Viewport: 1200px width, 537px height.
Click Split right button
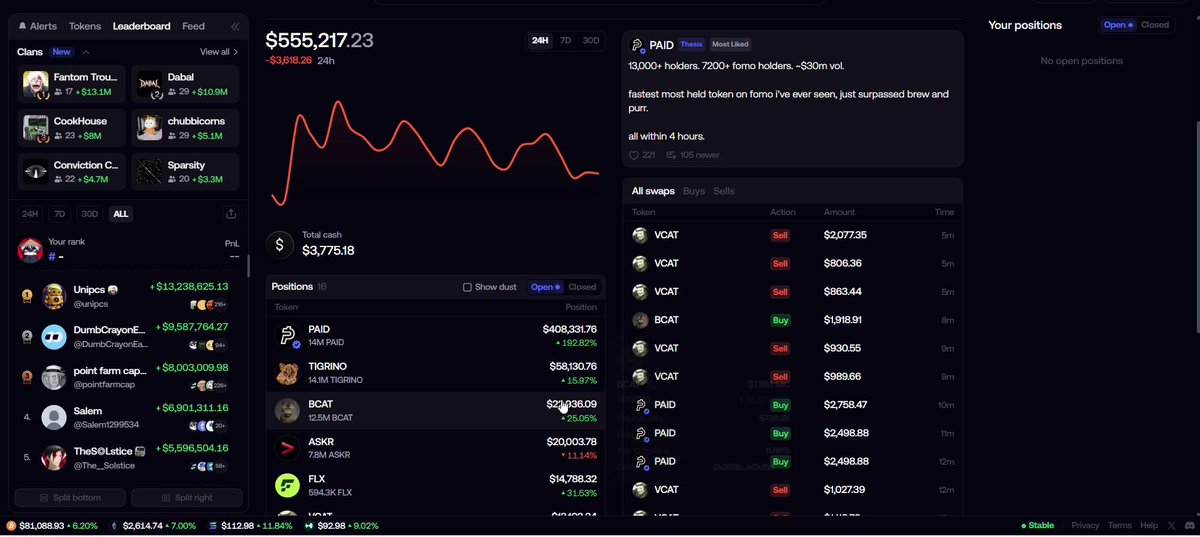click(187, 498)
